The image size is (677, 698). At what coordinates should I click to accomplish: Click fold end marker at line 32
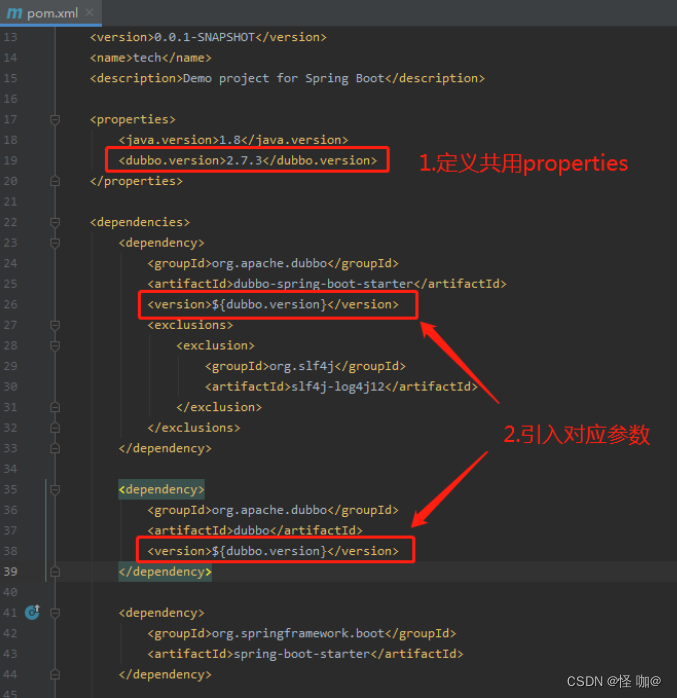(55, 428)
